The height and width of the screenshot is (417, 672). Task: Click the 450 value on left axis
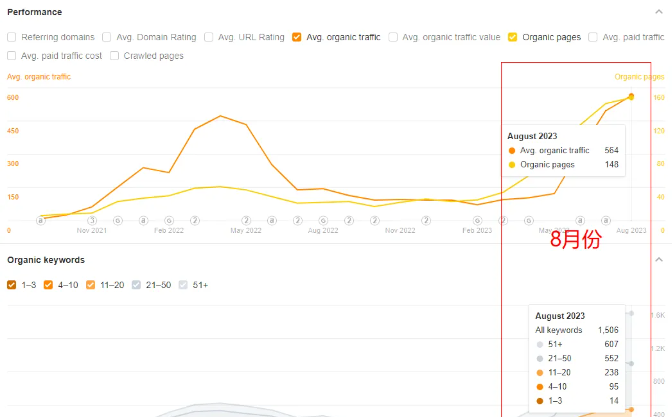13,131
